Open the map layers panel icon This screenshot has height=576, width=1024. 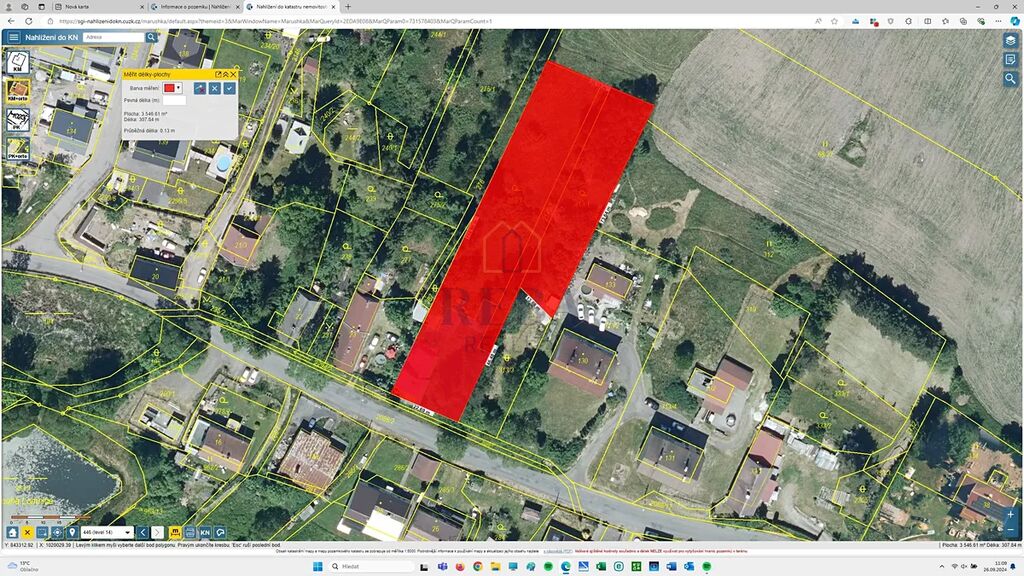[1010, 41]
